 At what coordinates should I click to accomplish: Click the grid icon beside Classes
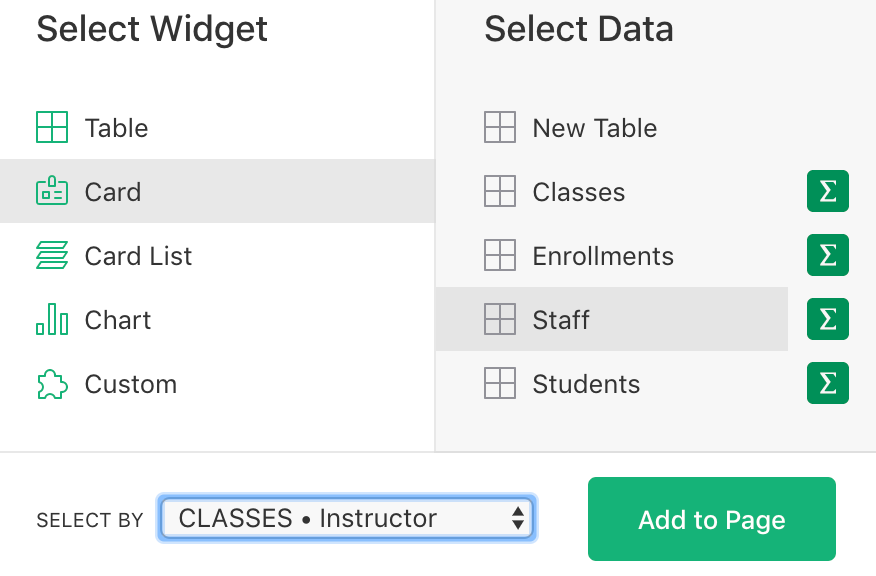pyautogui.click(x=500, y=191)
